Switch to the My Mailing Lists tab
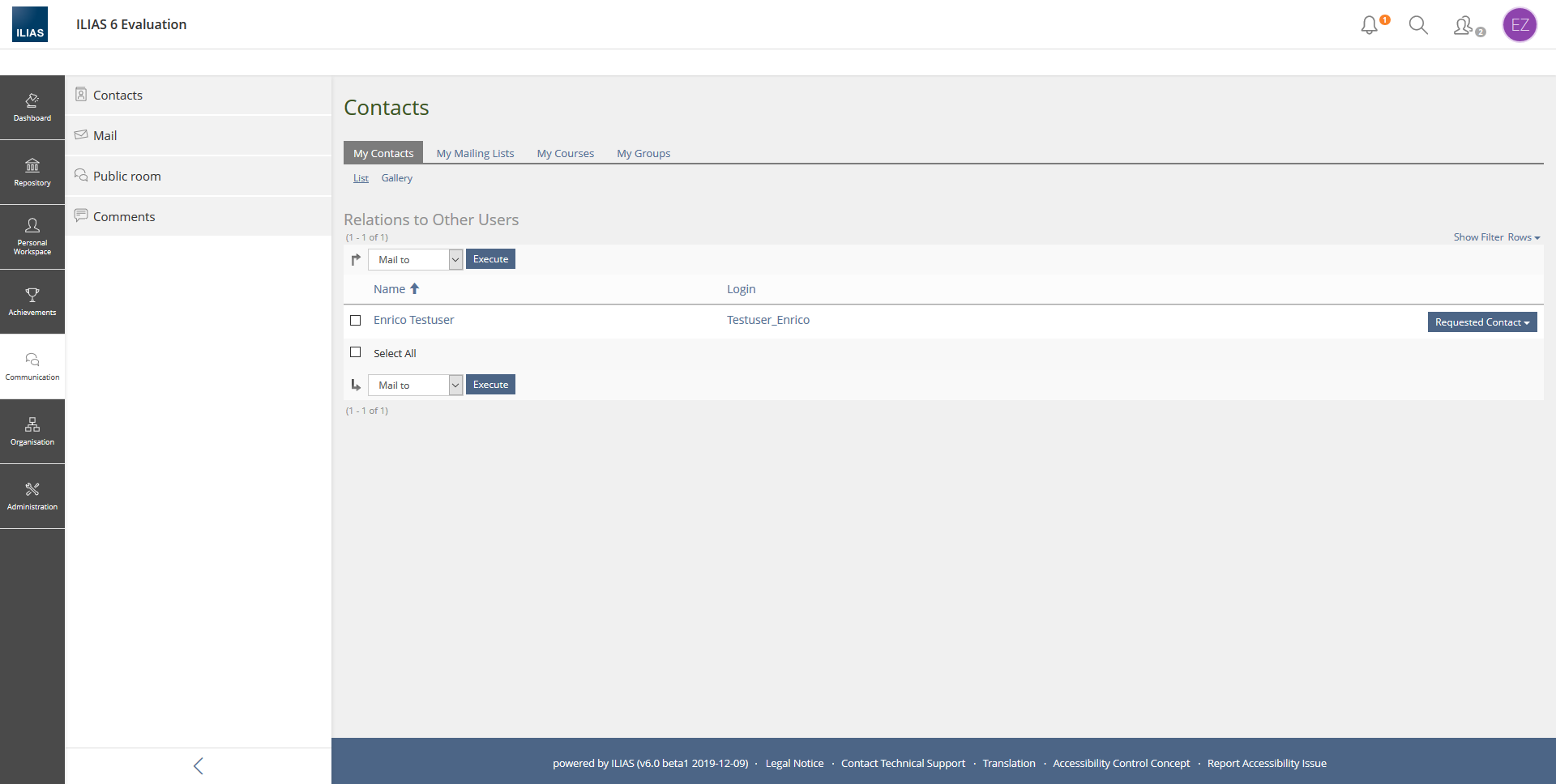 click(x=475, y=153)
